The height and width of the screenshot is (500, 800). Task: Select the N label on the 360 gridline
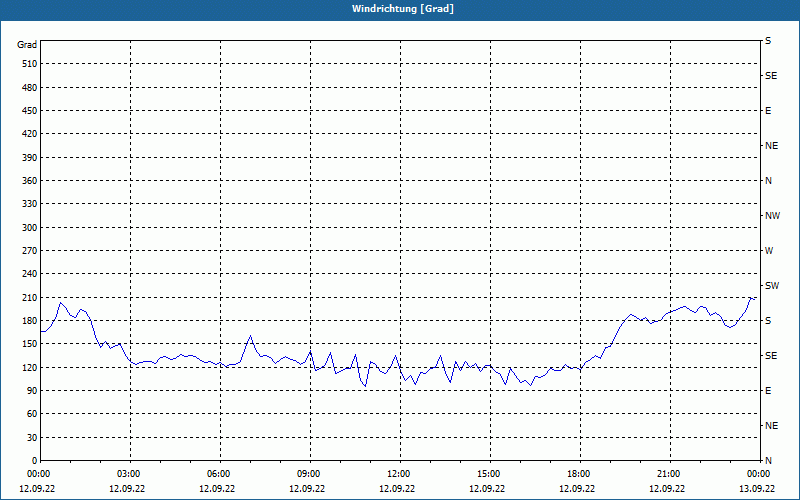[768, 181]
